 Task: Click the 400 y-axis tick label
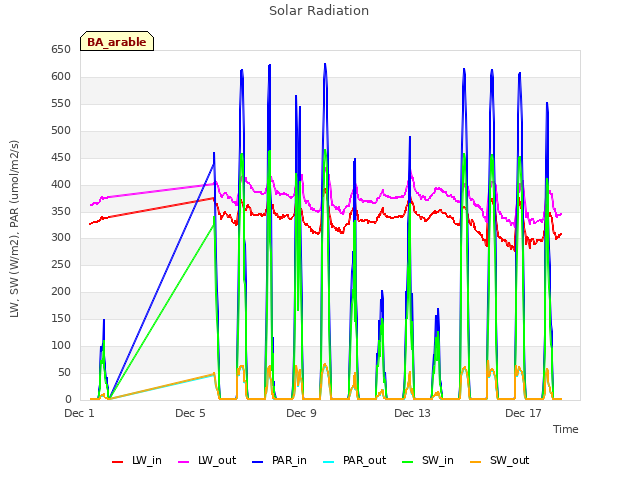tap(61, 184)
